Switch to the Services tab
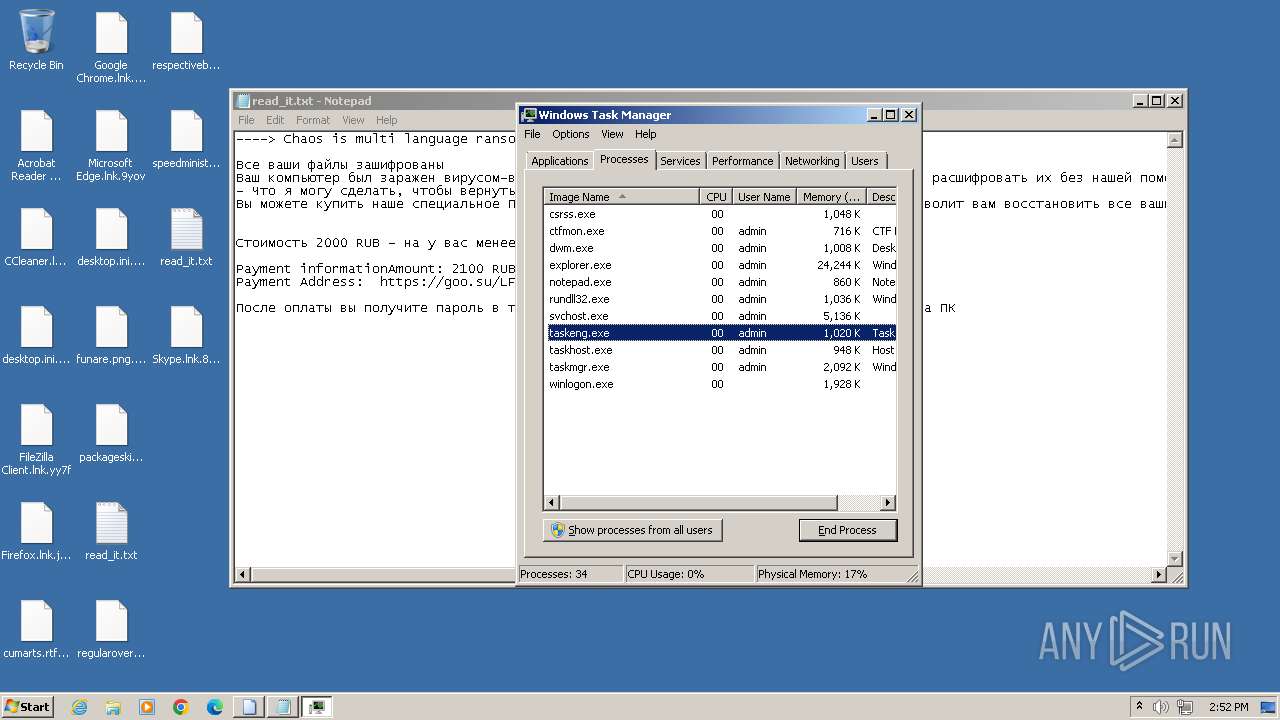 (x=680, y=161)
